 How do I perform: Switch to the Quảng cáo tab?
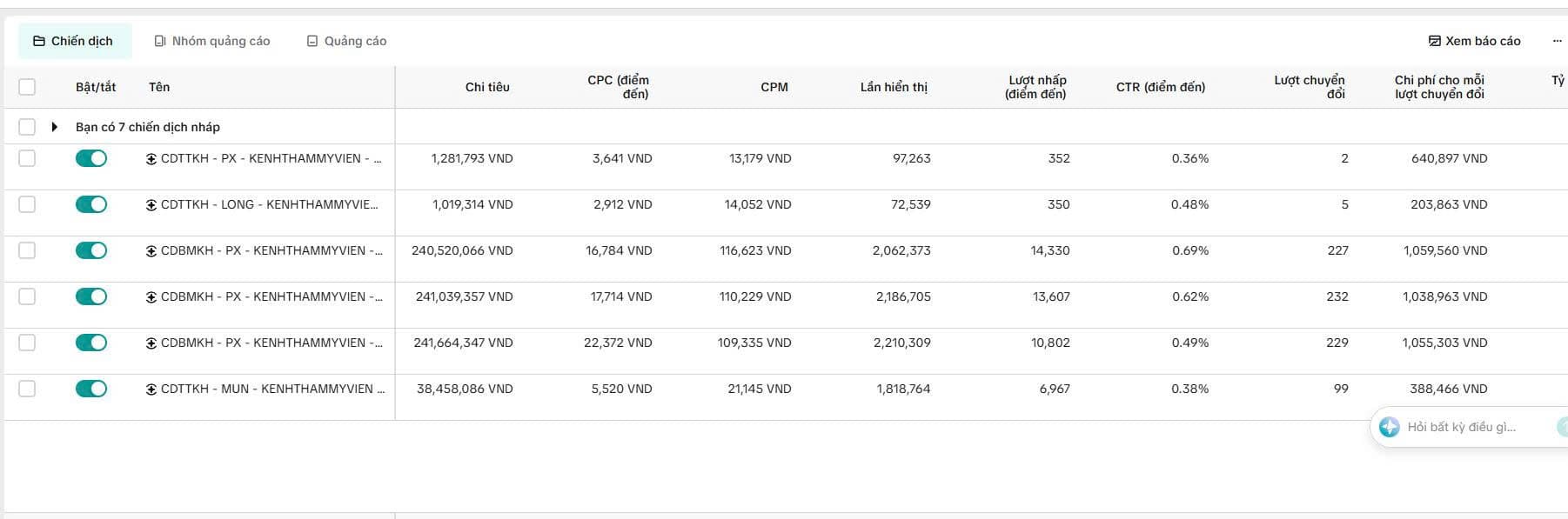point(346,41)
